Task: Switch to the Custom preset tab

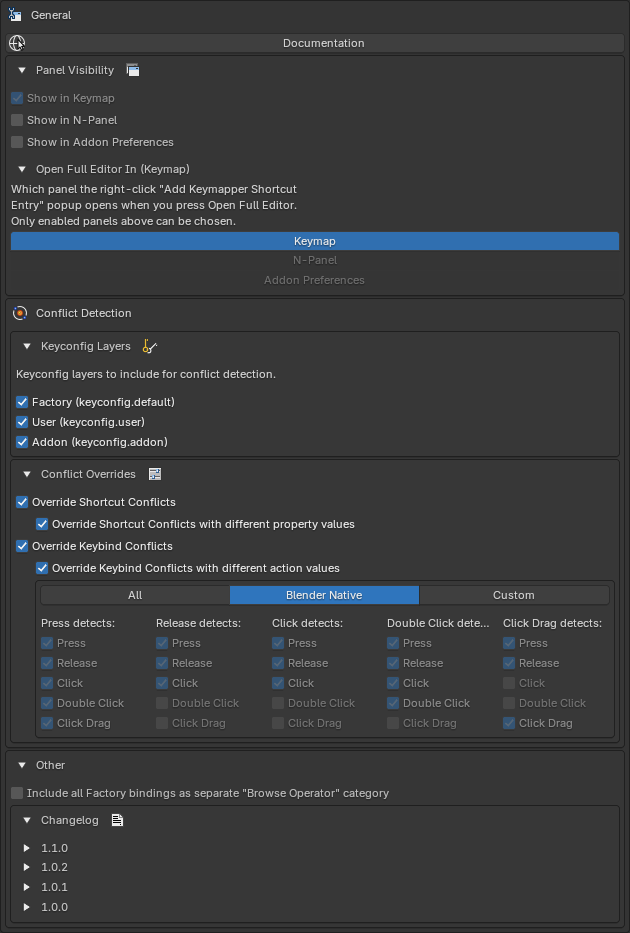Action: [514, 595]
